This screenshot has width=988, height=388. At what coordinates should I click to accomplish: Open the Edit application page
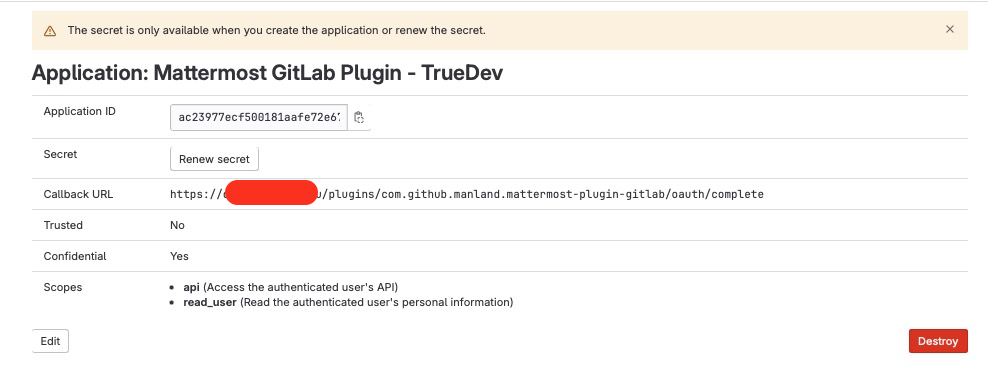point(50,341)
